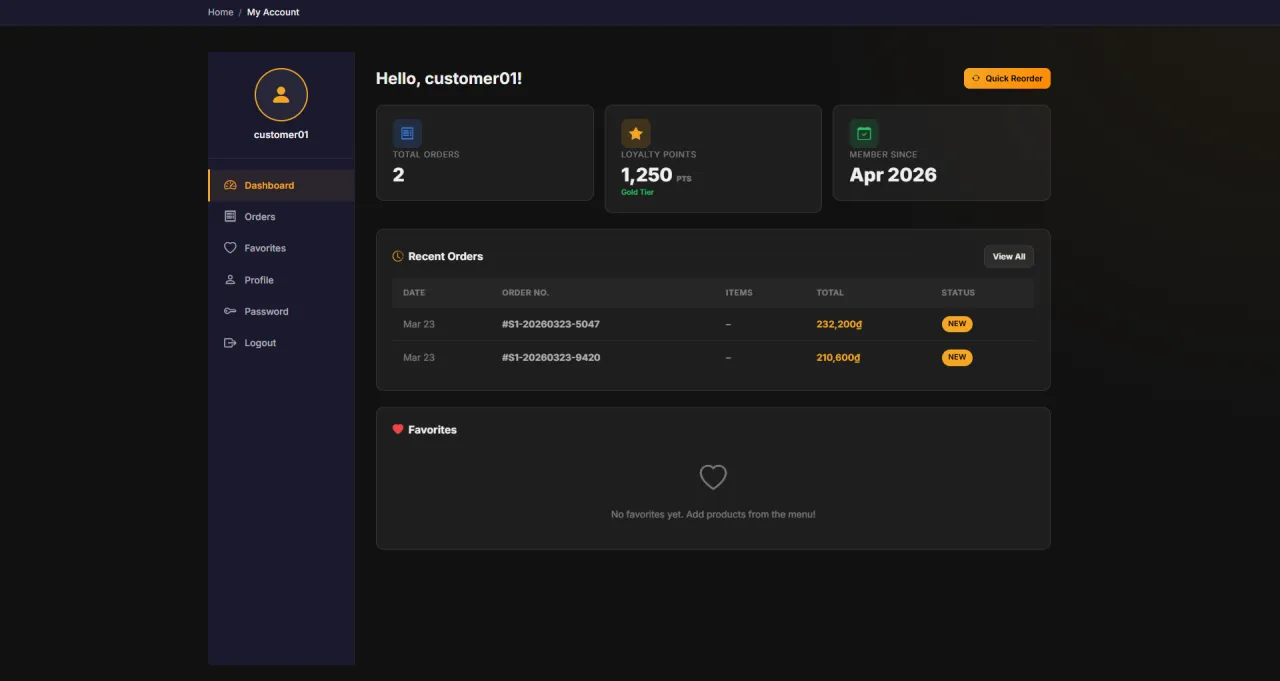Click Mar 23 date of order 9420
Viewport: 1280px width, 681px height.
419,357
